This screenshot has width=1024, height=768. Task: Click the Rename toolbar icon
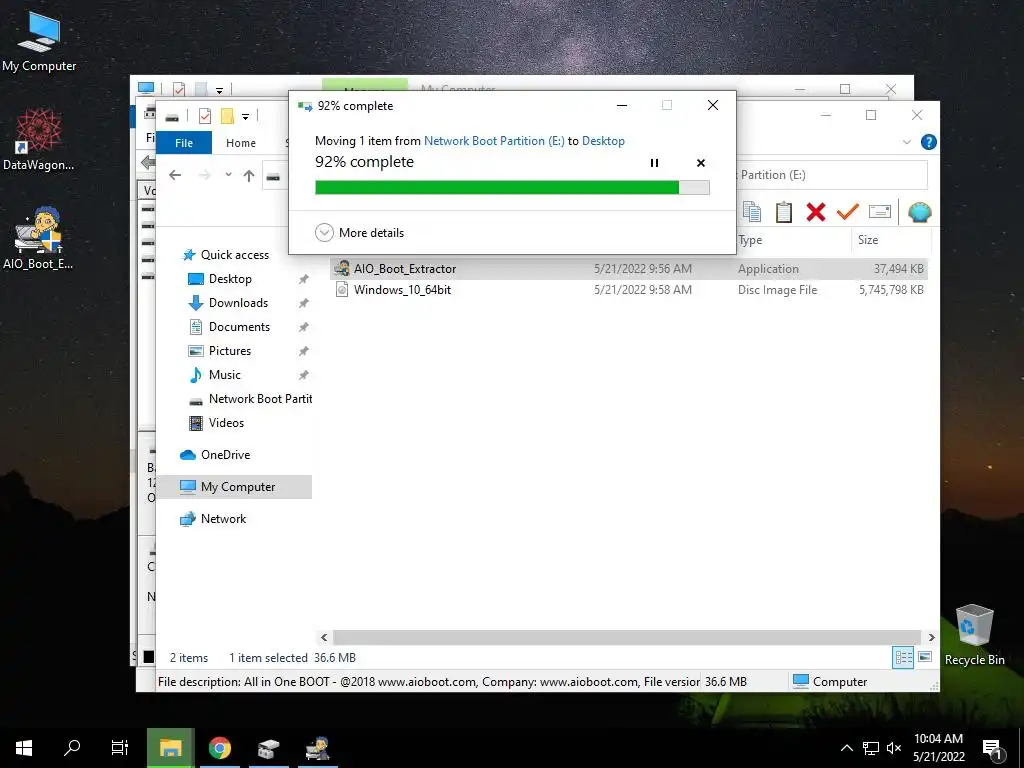880,211
